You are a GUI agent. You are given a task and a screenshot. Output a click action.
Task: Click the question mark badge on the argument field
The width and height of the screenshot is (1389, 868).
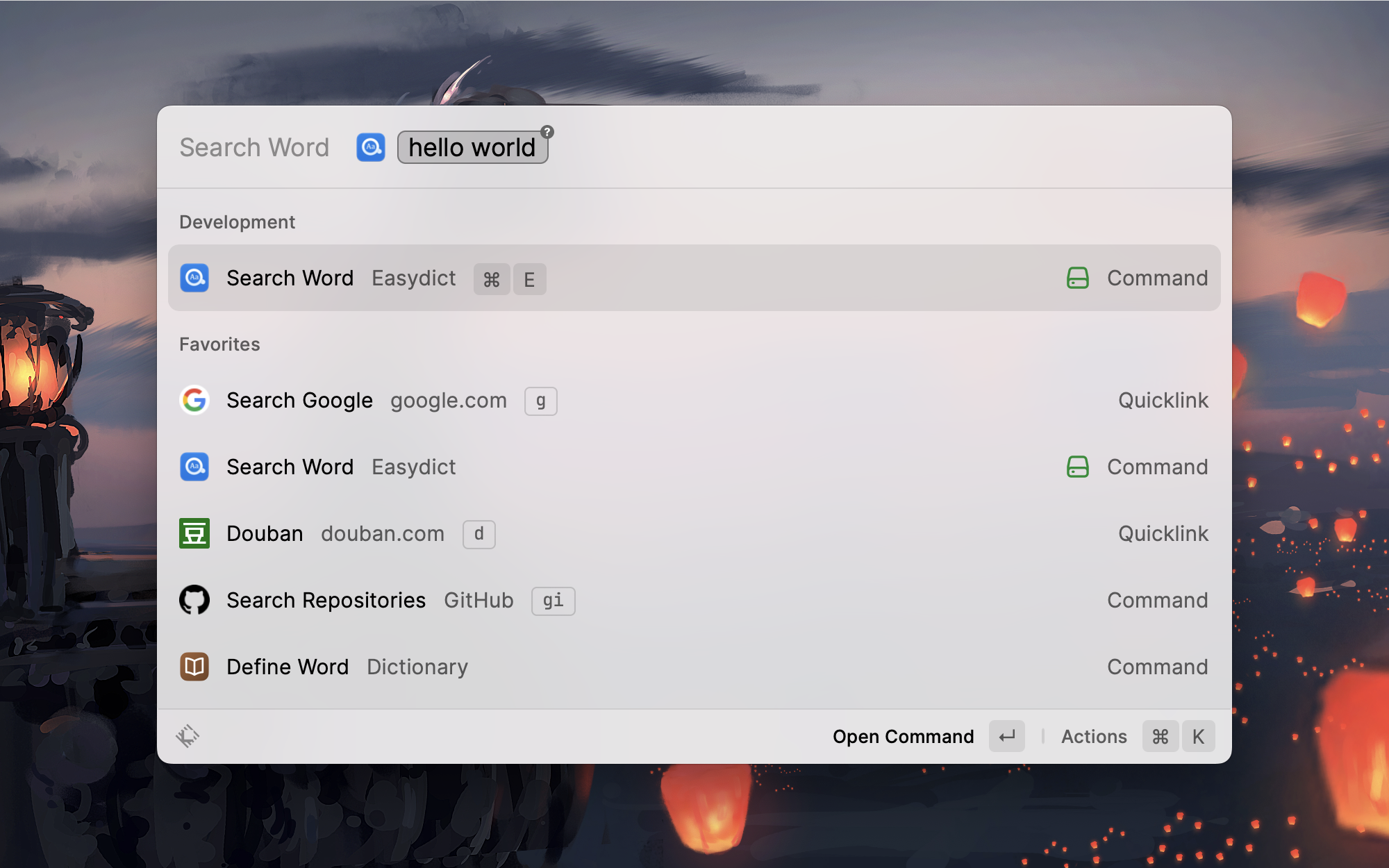[x=547, y=132]
